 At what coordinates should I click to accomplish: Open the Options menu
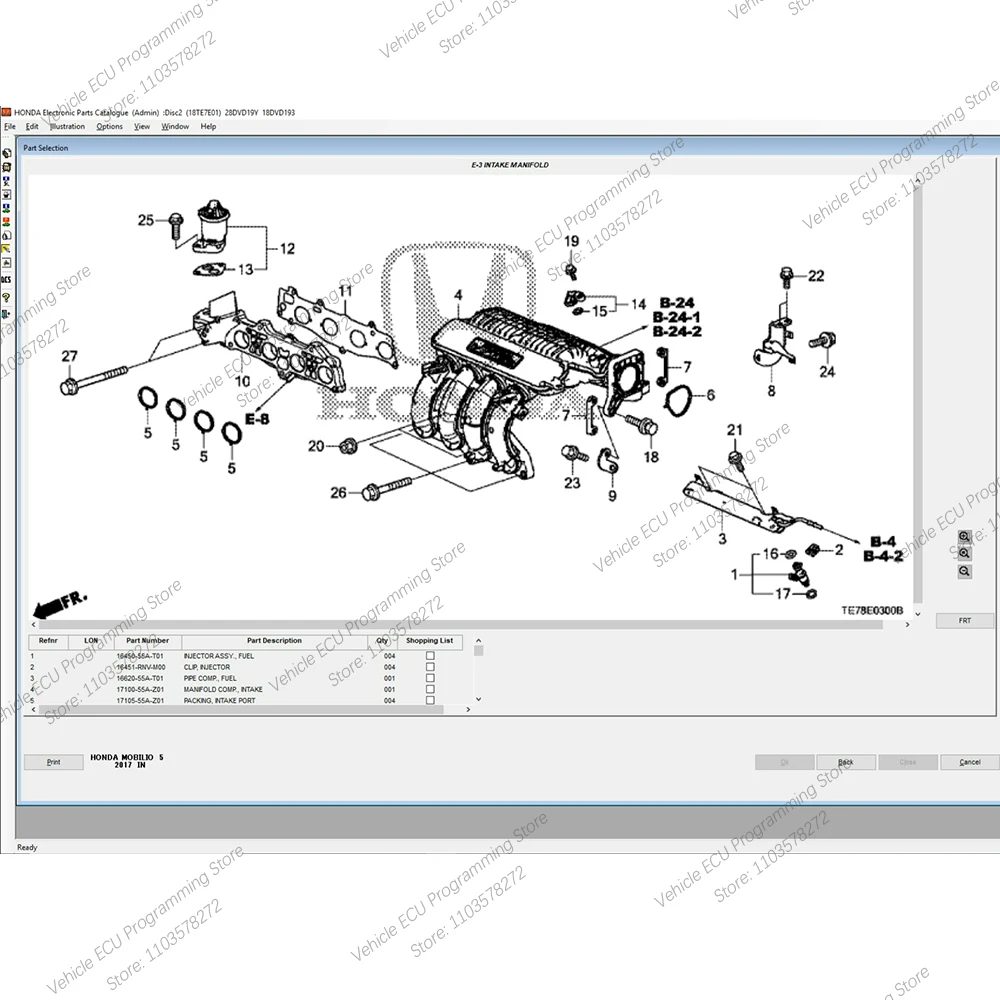click(x=110, y=126)
